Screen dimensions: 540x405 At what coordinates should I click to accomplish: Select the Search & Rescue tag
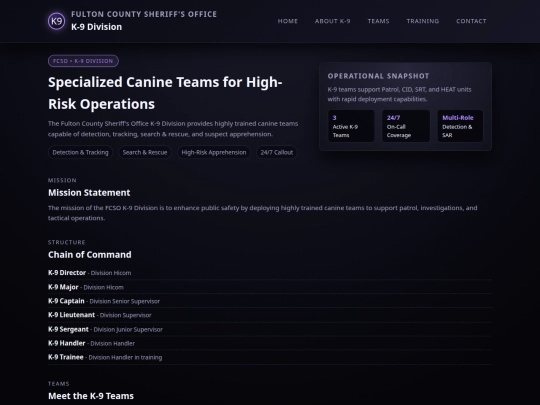coord(145,152)
